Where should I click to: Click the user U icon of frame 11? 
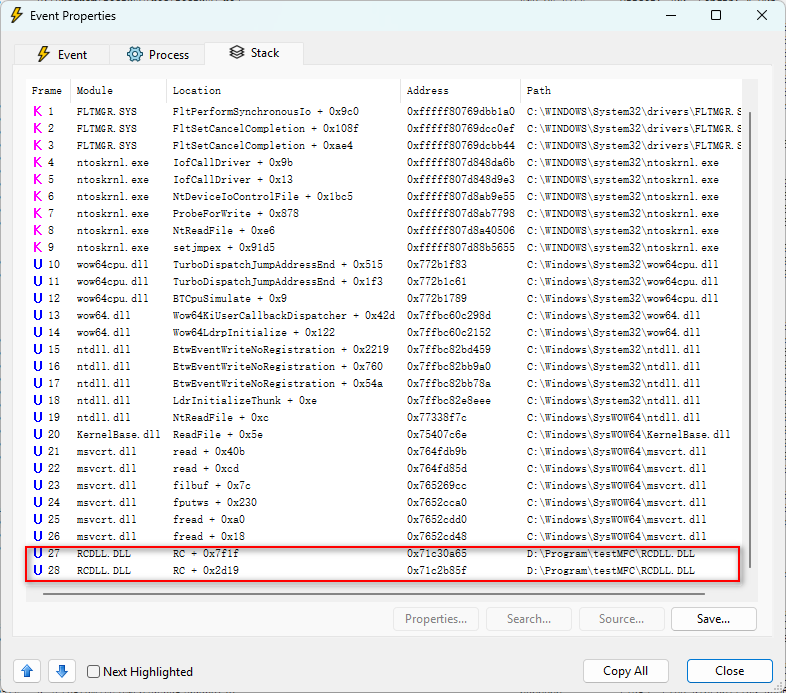[38, 281]
